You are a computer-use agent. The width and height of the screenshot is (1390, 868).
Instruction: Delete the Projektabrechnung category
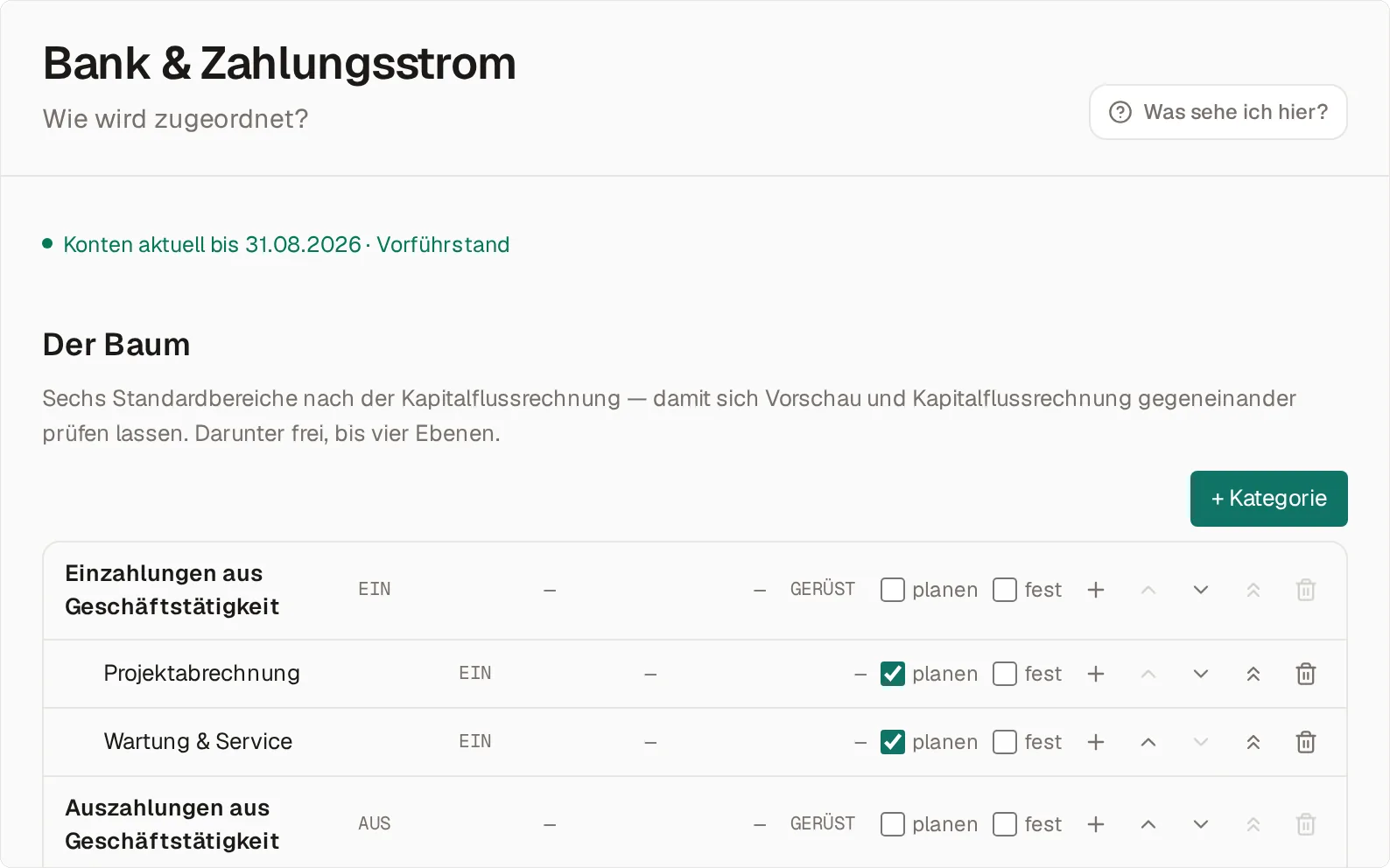coord(1306,674)
